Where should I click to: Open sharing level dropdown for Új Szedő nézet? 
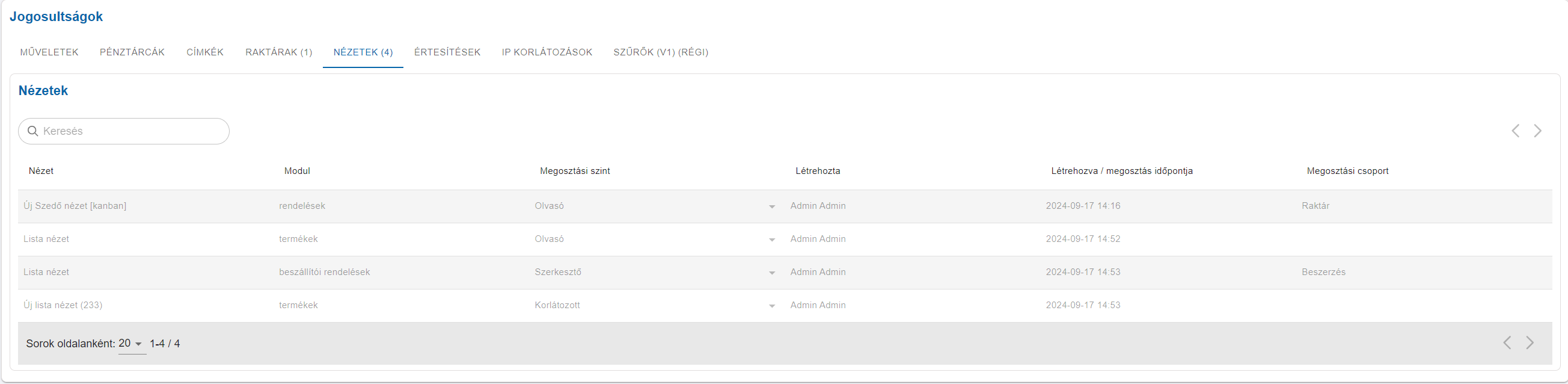[772, 206]
